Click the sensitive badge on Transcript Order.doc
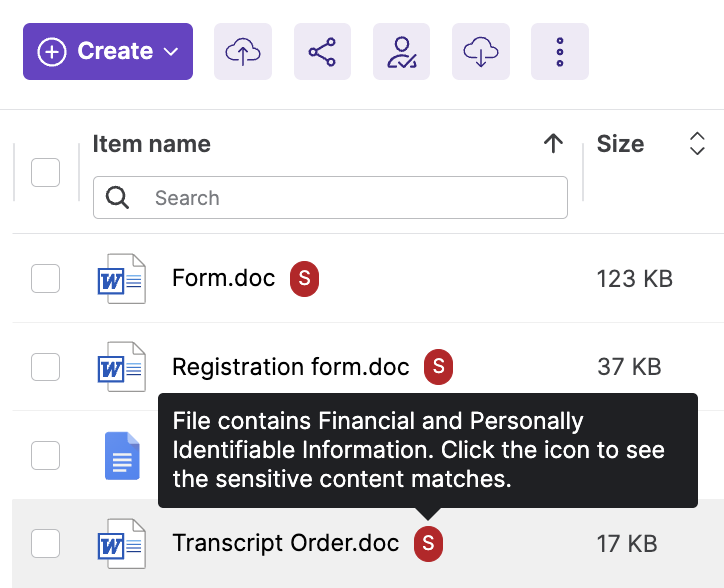This screenshot has width=724, height=588. [x=428, y=544]
